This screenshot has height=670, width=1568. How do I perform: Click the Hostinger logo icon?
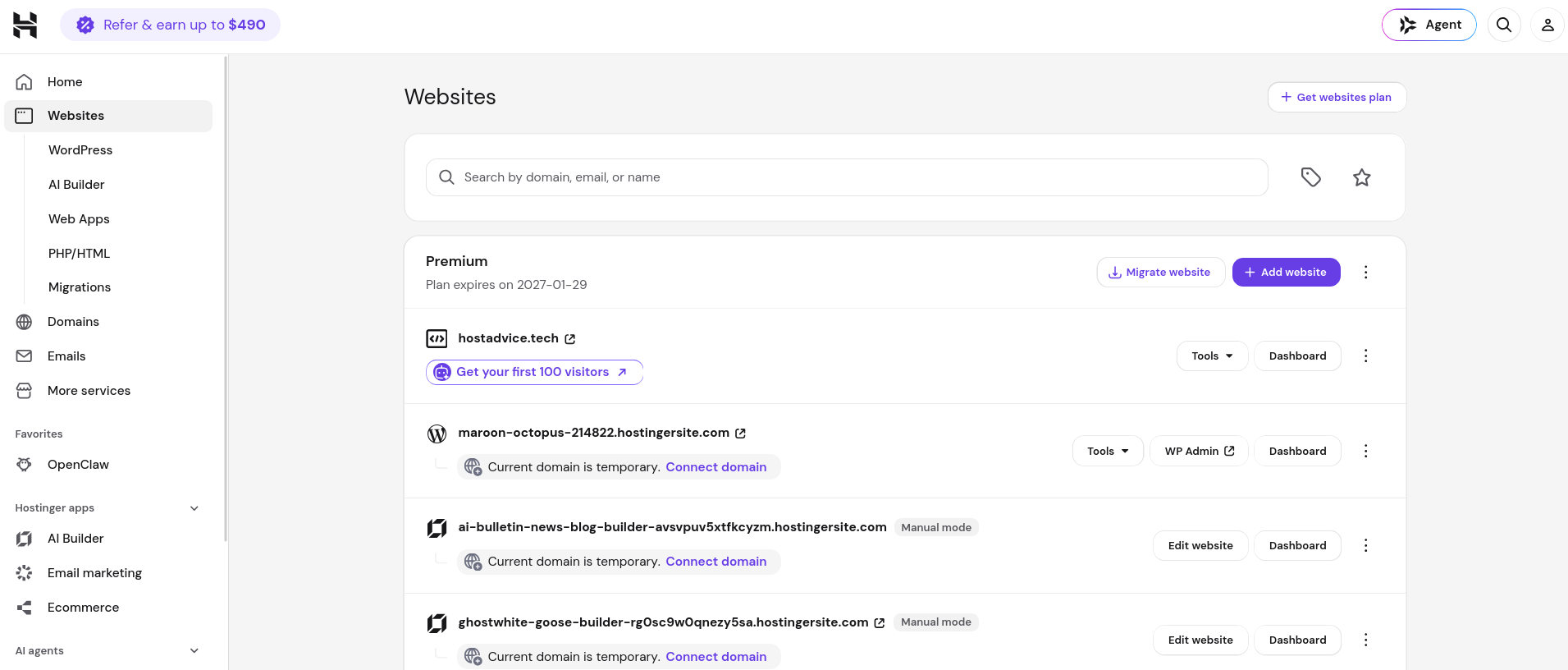click(x=25, y=25)
